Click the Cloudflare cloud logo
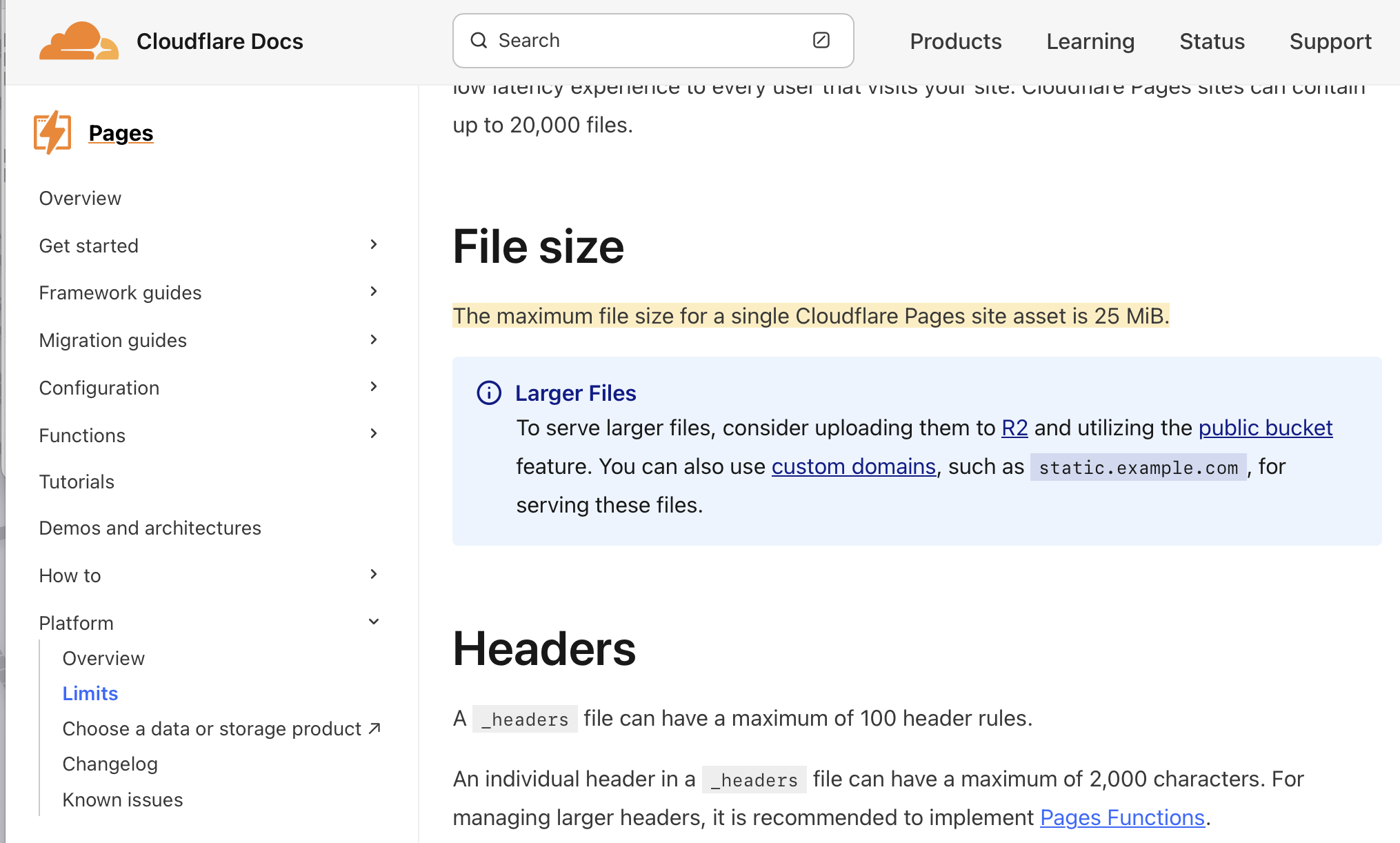The image size is (1400, 843). pos(79,41)
